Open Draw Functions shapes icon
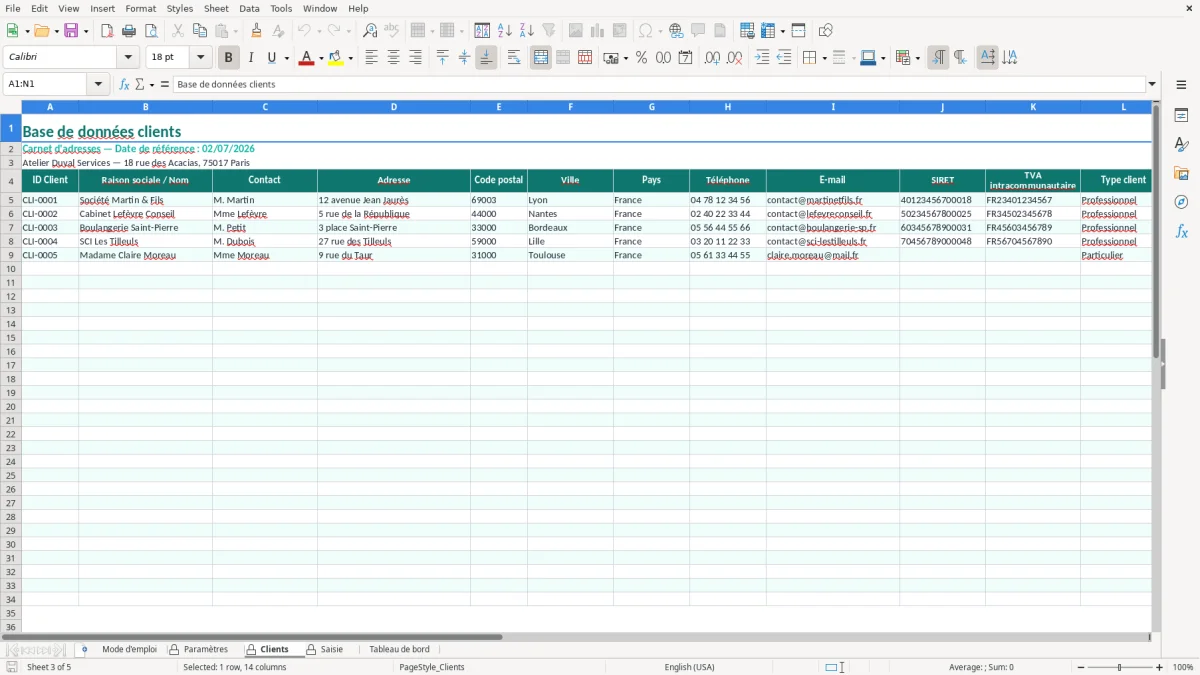Screen dimensions: 1200x675 [825, 31]
